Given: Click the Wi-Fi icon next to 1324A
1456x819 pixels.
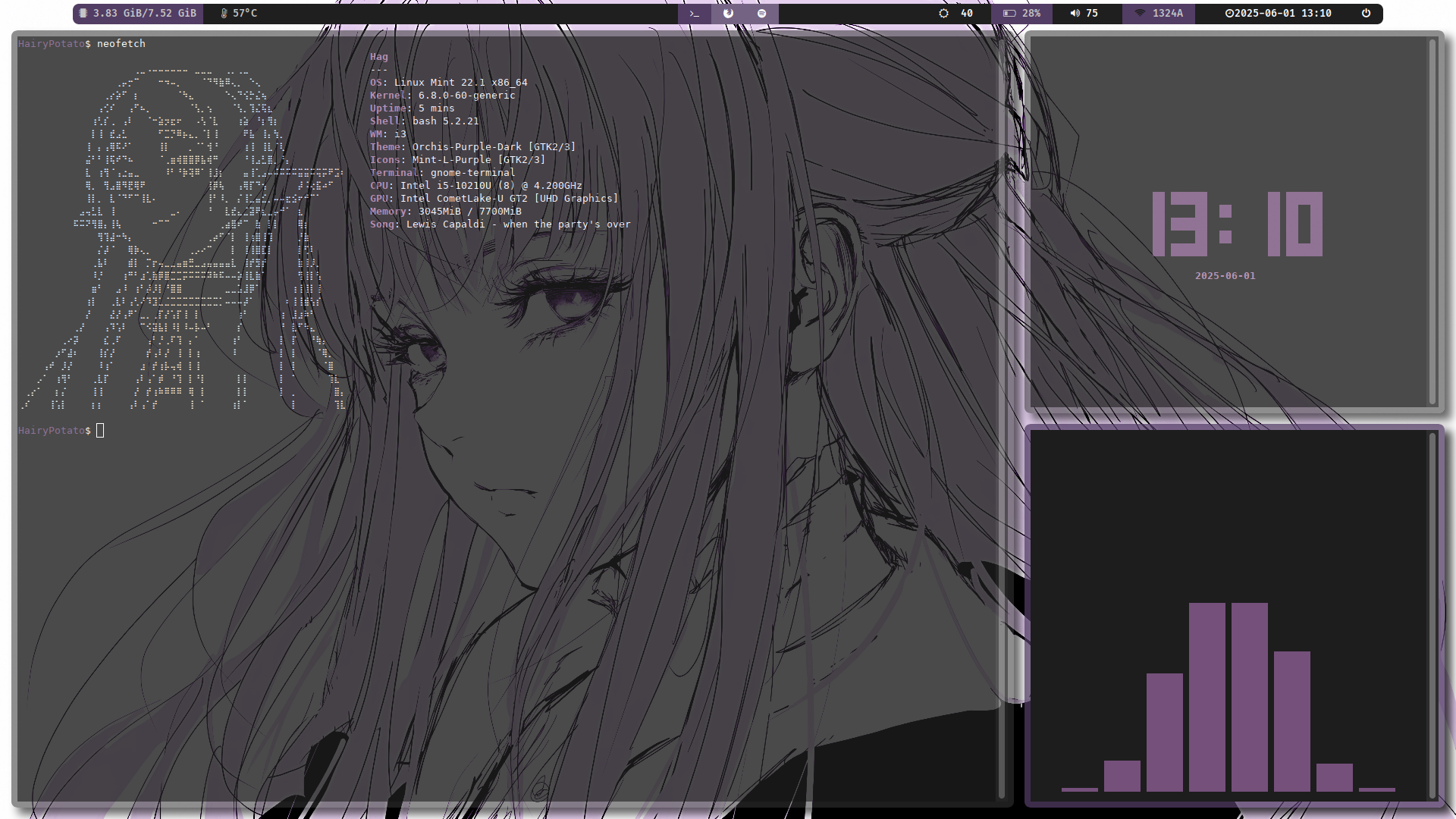Looking at the screenshot, I should click(1139, 14).
